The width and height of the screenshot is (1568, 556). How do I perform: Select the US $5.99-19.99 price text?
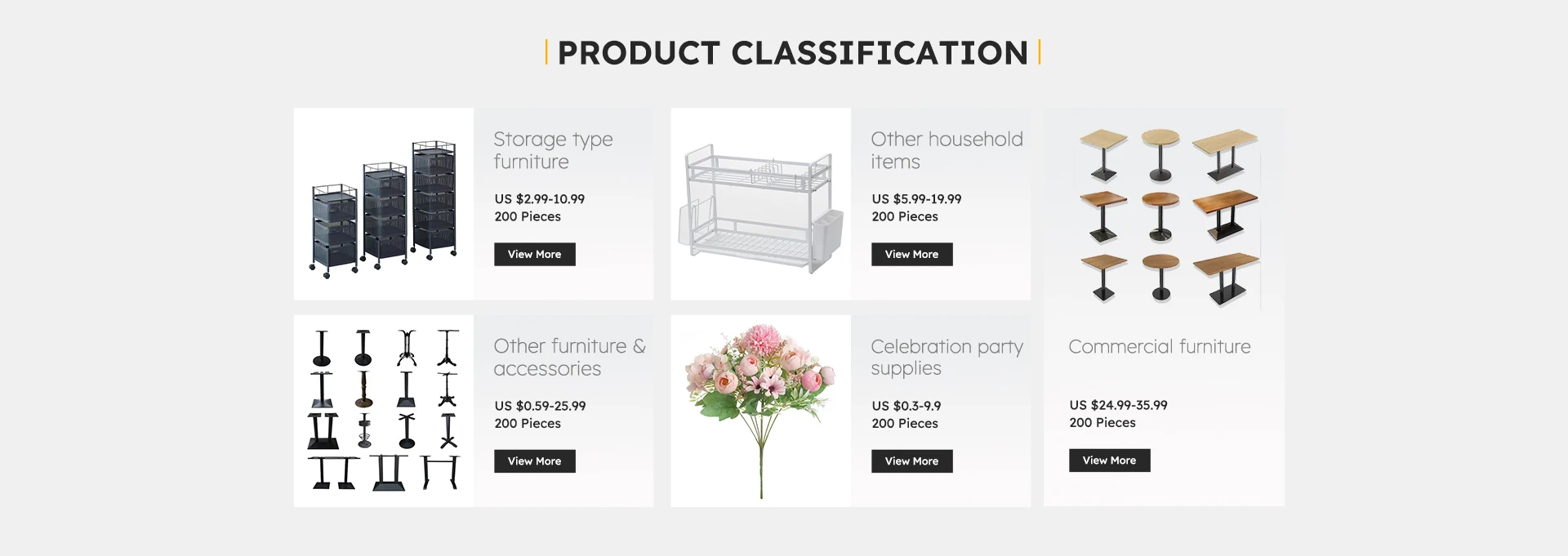coord(915,199)
